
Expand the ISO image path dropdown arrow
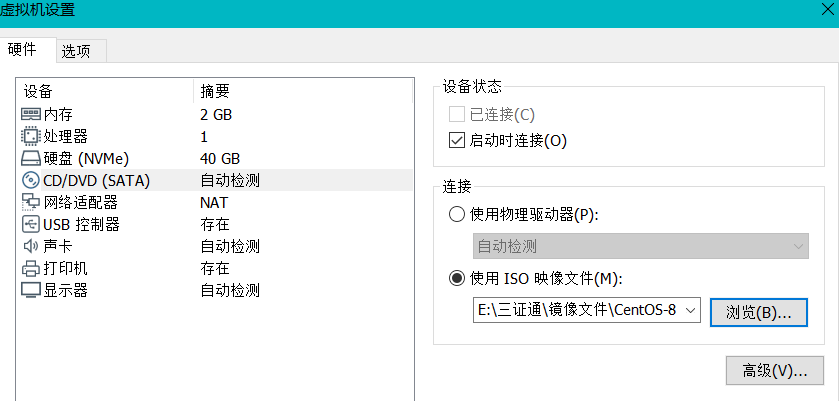pos(690,310)
